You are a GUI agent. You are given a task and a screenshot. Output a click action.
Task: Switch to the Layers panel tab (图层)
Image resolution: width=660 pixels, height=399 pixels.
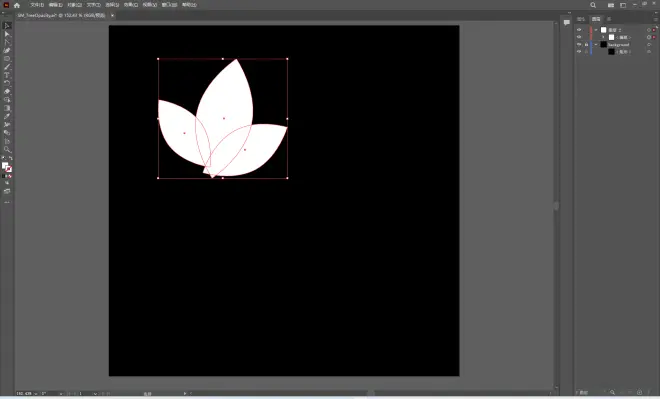[x=596, y=19]
